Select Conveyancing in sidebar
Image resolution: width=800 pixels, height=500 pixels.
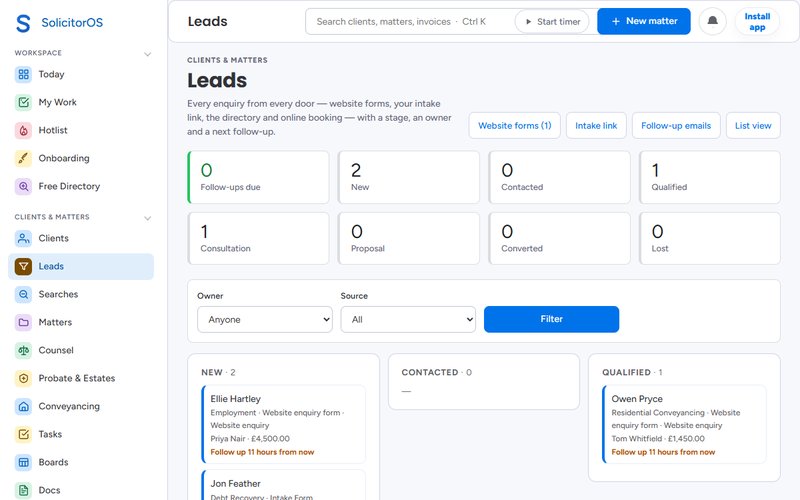(x=81, y=407)
